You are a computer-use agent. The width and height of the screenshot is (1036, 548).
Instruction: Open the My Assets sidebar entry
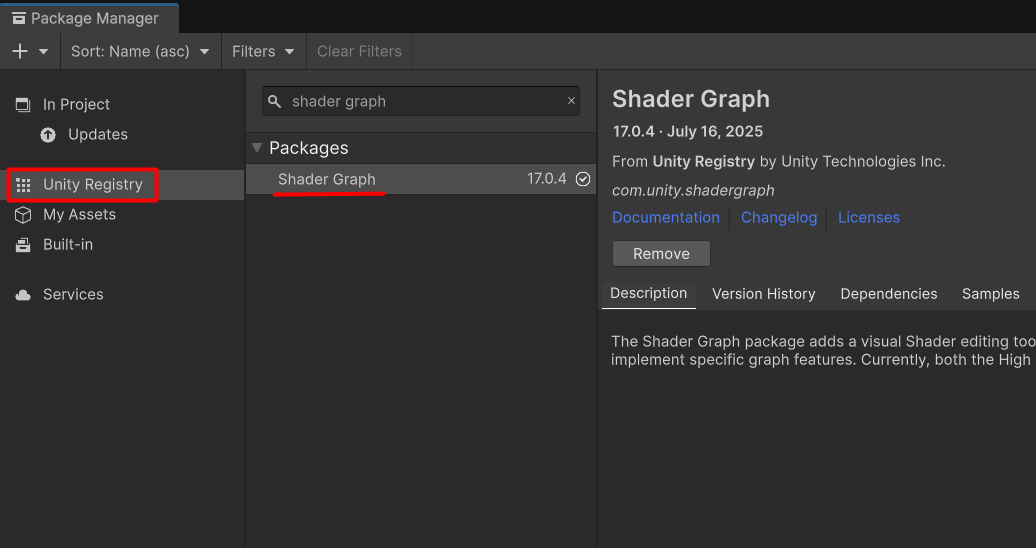click(122, 214)
